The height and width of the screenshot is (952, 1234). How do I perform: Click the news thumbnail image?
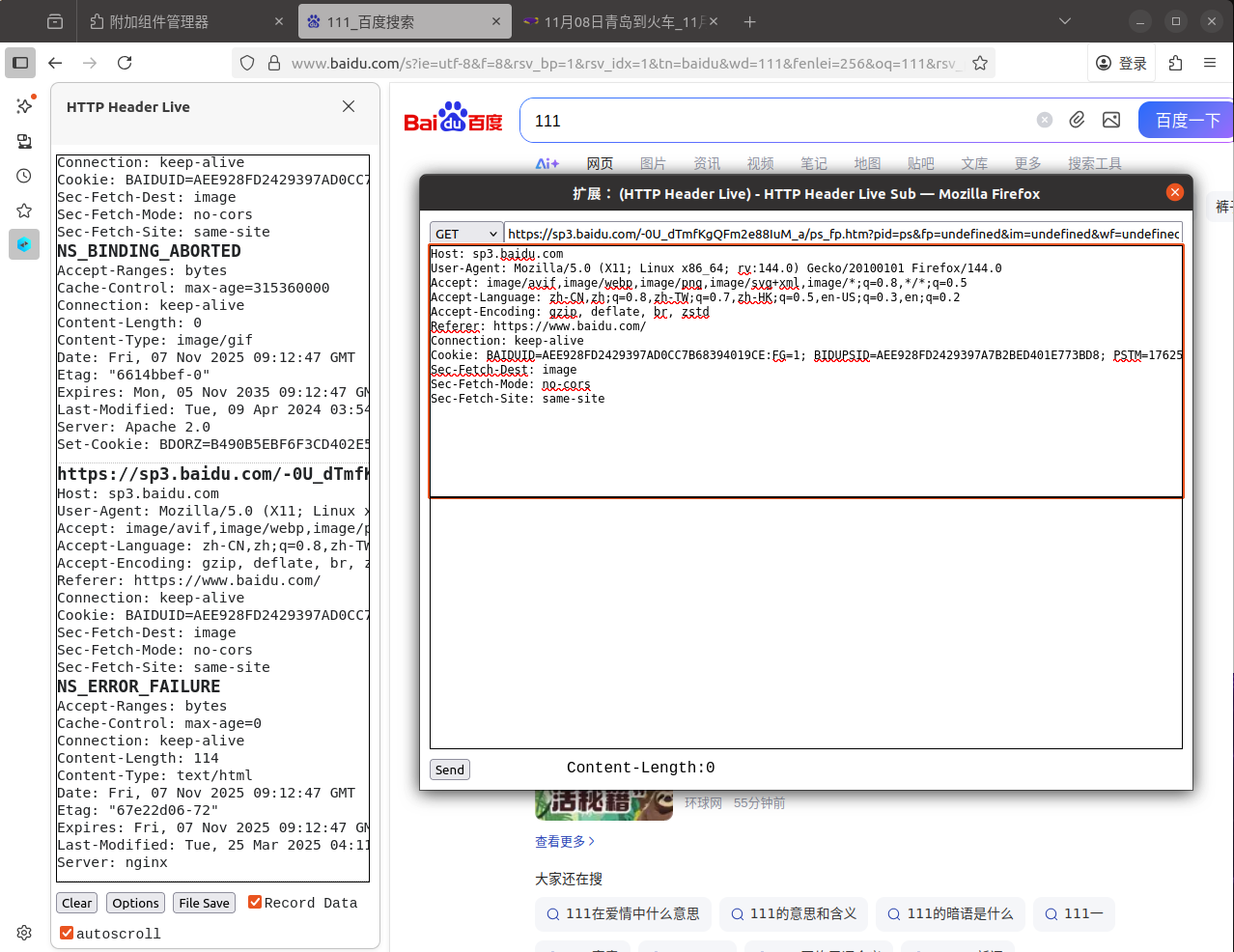603,803
